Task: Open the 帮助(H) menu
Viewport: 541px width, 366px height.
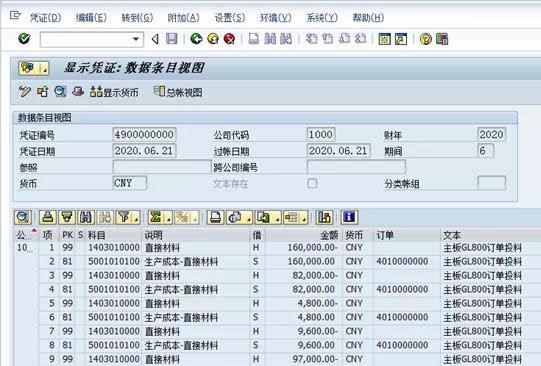Action: pyautogui.click(x=368, y=17)
